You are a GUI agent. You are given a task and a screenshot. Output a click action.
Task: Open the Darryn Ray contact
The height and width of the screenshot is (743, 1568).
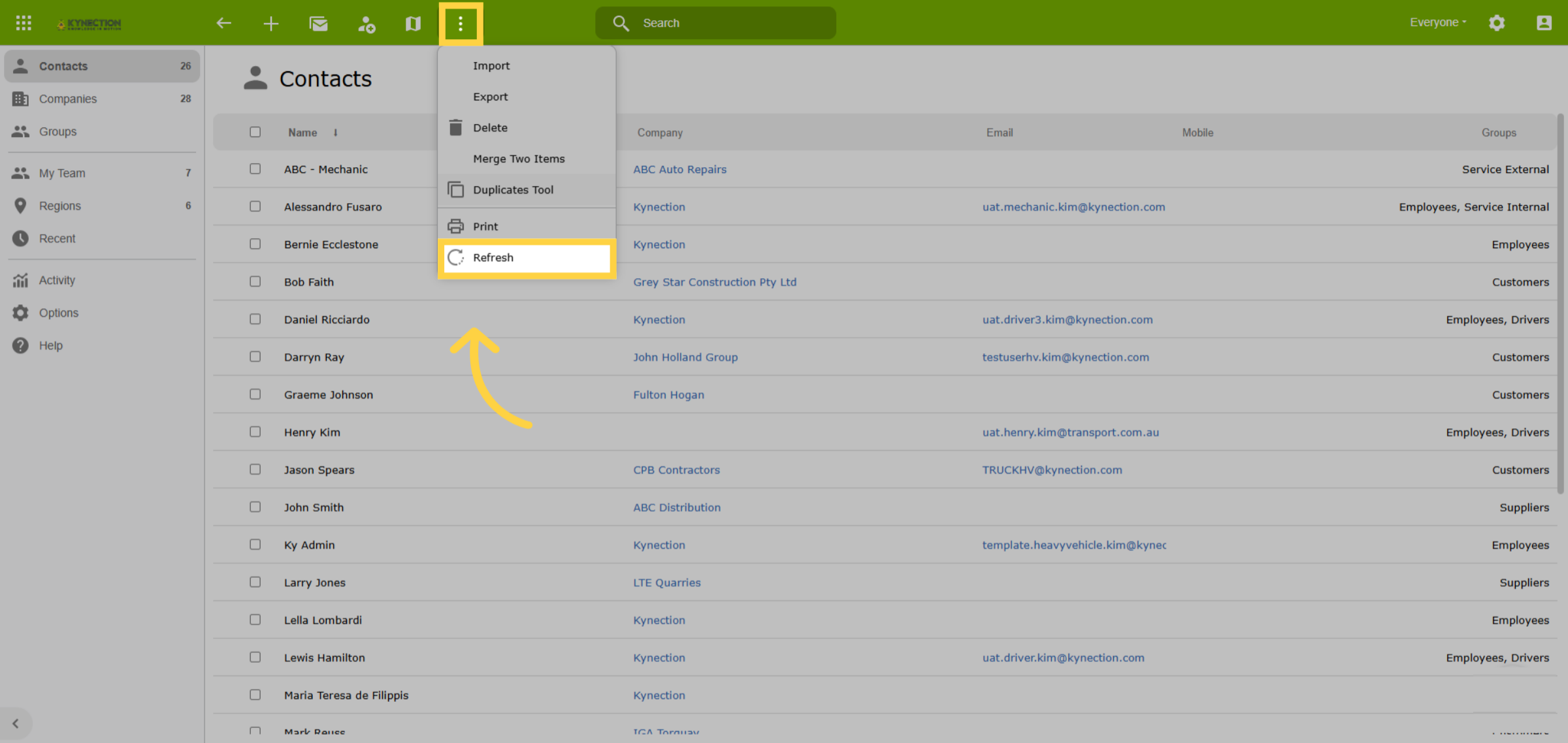pyautogui.click(x=314, y=357)
